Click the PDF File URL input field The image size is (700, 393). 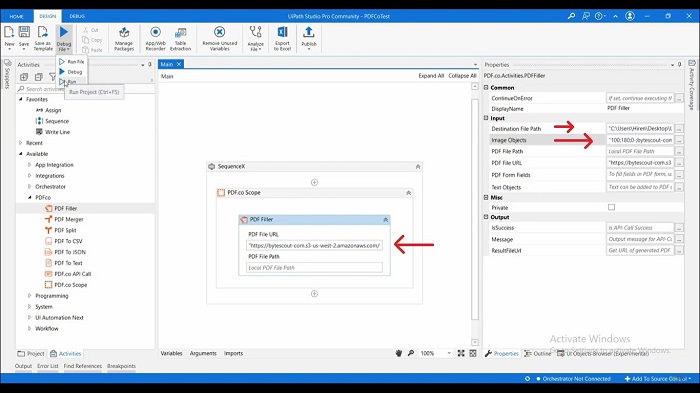[x=314, y=245]
